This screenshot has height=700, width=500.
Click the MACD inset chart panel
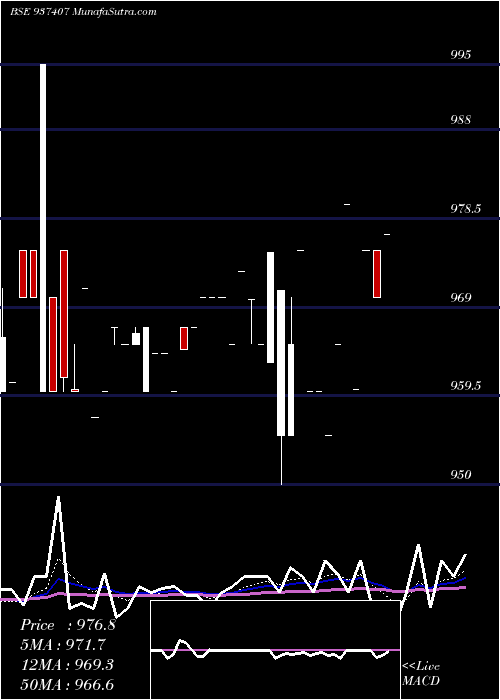pyautogui.click(x=275, y=650)
